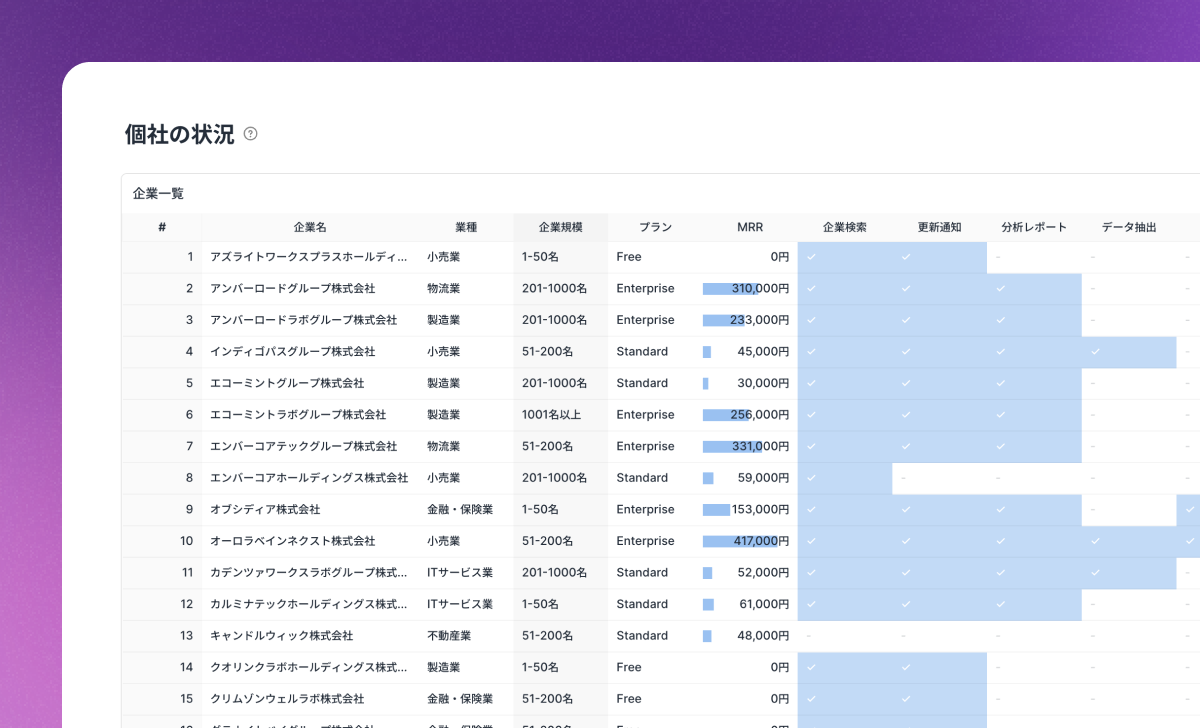Viewport: 1200px width, 728px height.
Task: Click the プラン column header
Action: (655, 227)
